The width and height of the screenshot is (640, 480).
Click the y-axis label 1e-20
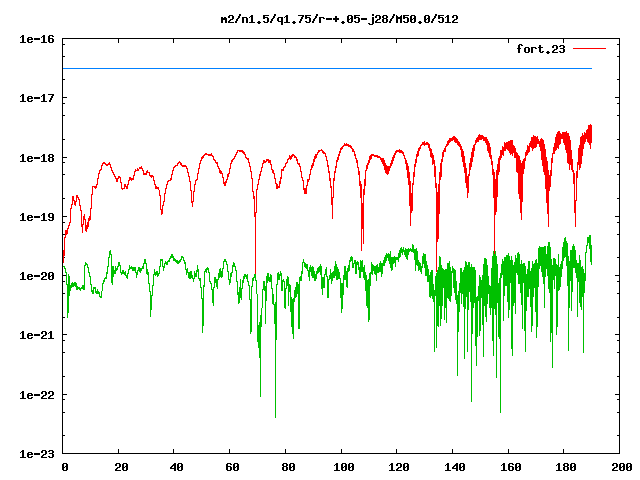point(37,276)
